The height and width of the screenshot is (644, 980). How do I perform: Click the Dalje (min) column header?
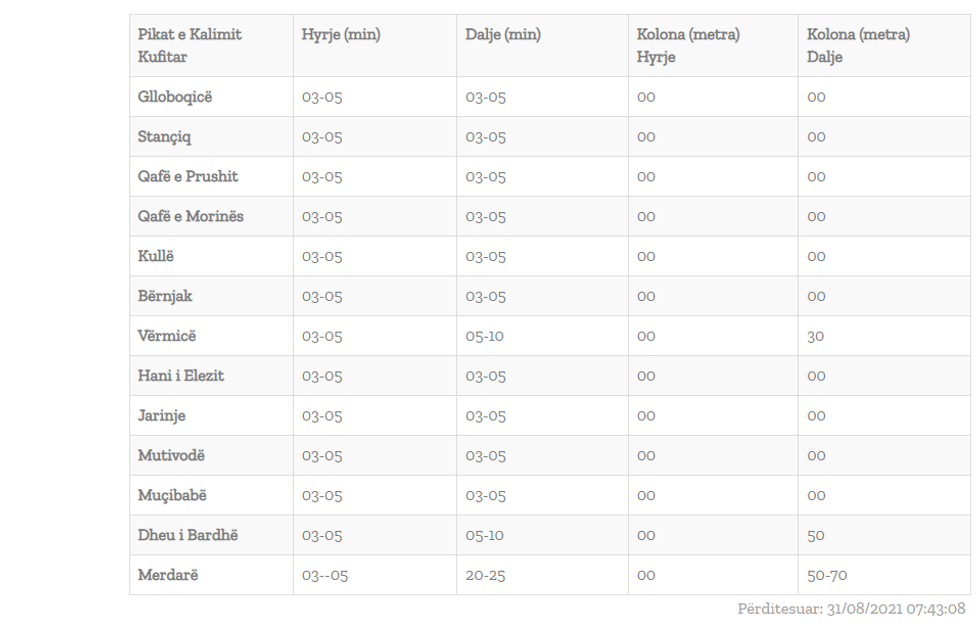503,35
